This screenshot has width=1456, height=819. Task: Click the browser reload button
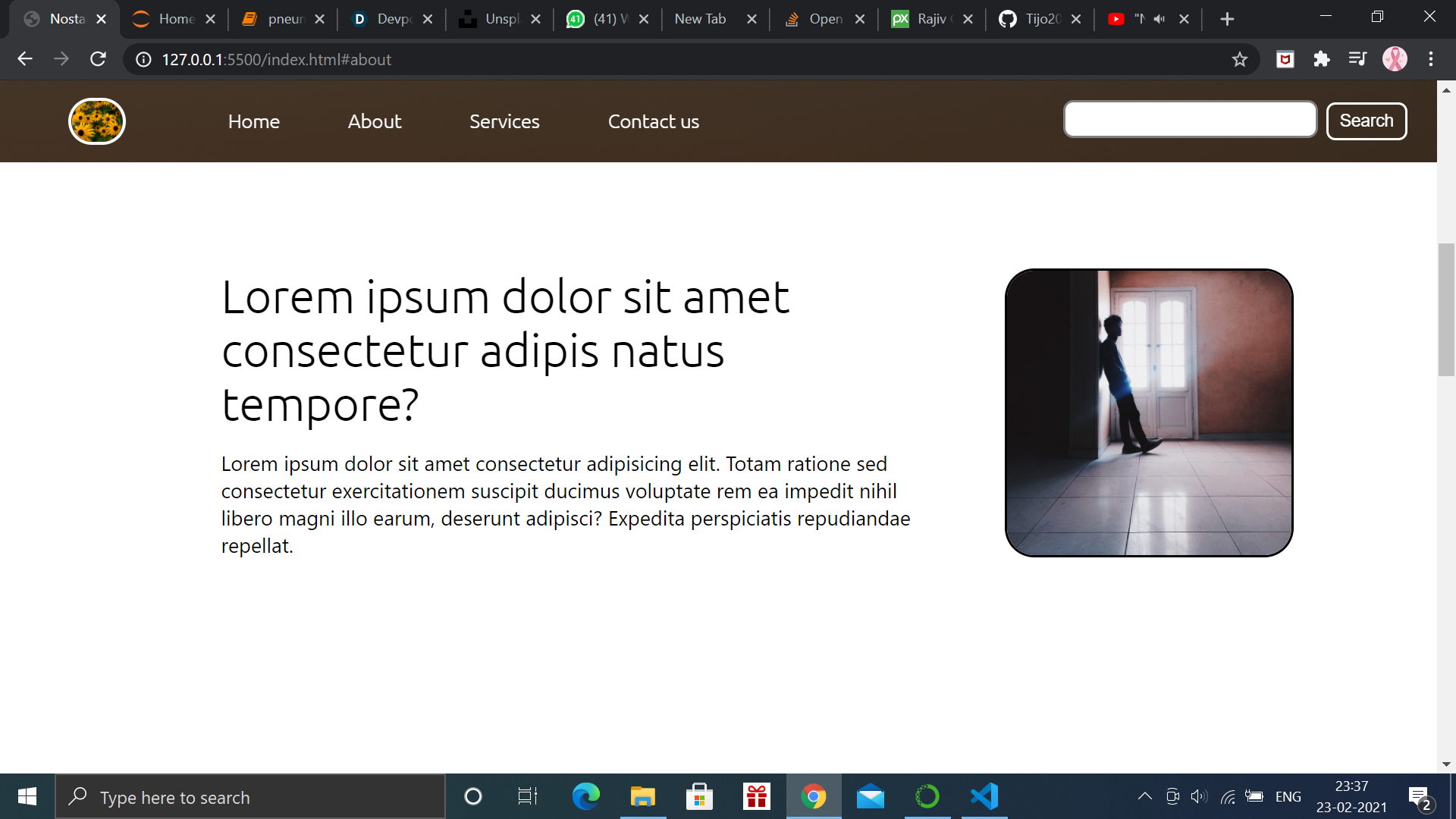click(x=98, y=59)
